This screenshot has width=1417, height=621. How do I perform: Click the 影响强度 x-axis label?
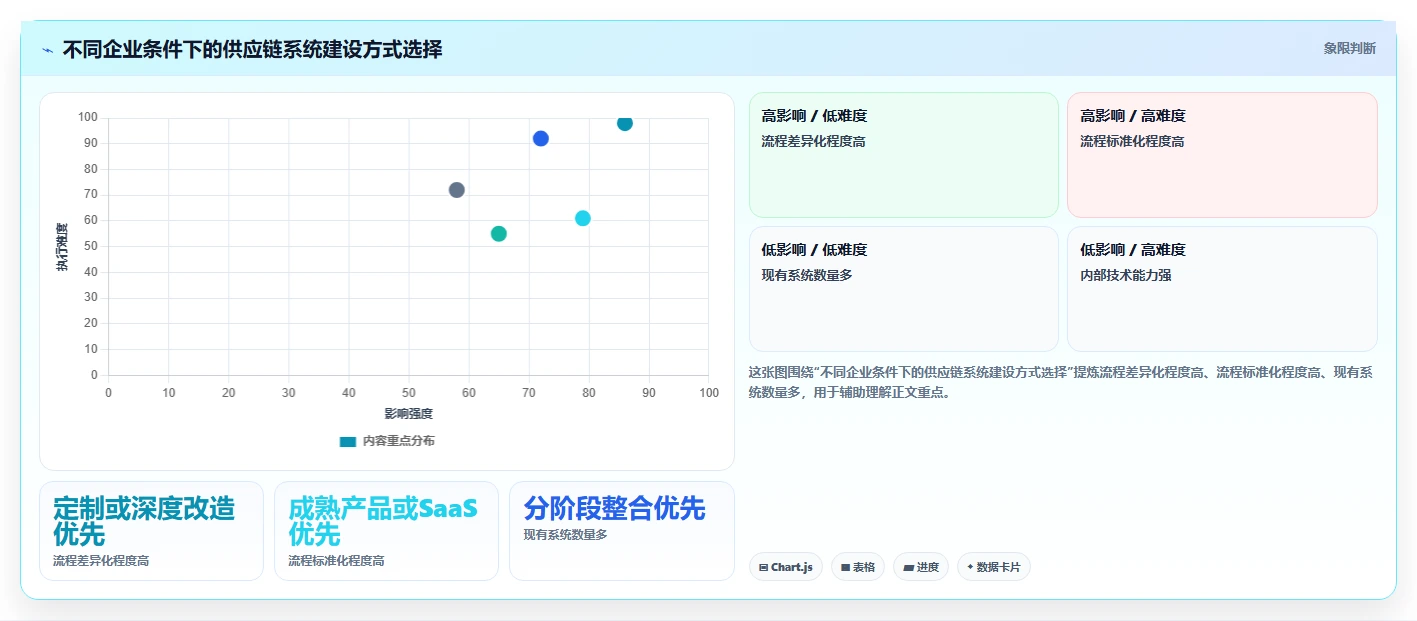(x=409, y=414)
